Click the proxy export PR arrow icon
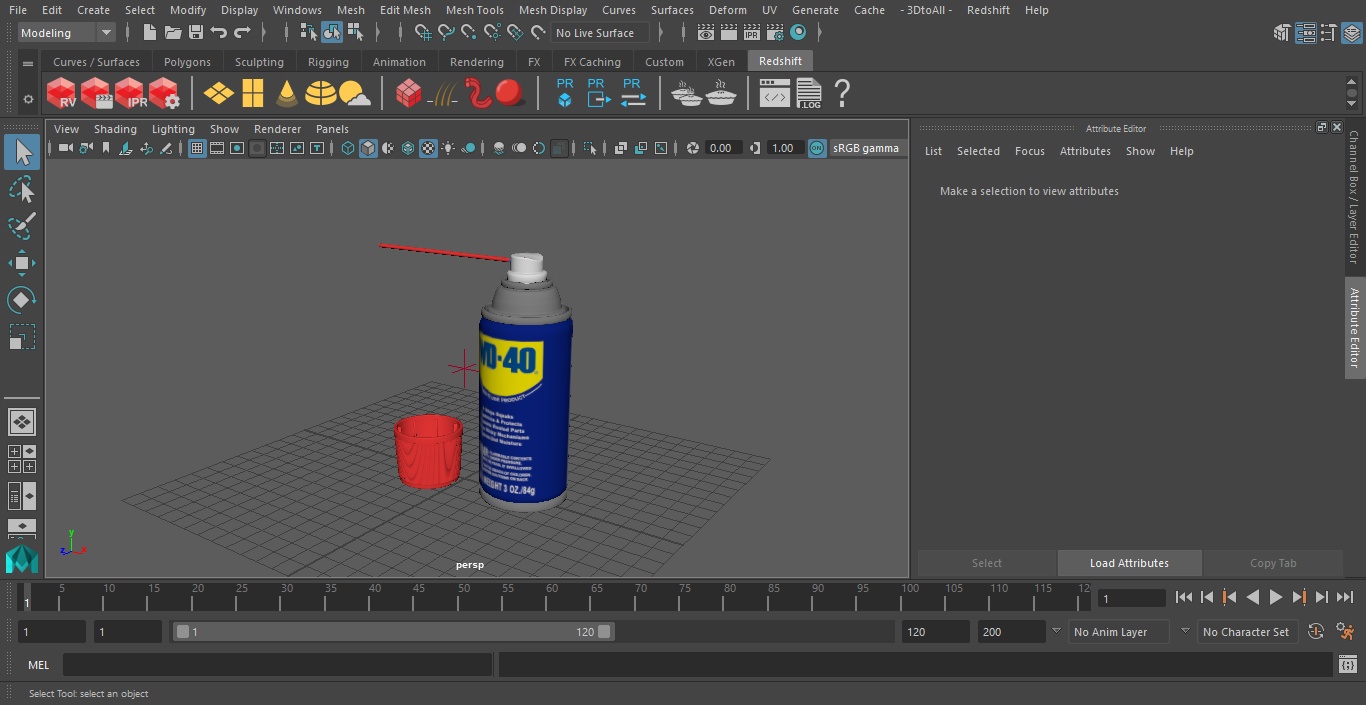This screenshot has width=1366, height=705. [597, 93]
